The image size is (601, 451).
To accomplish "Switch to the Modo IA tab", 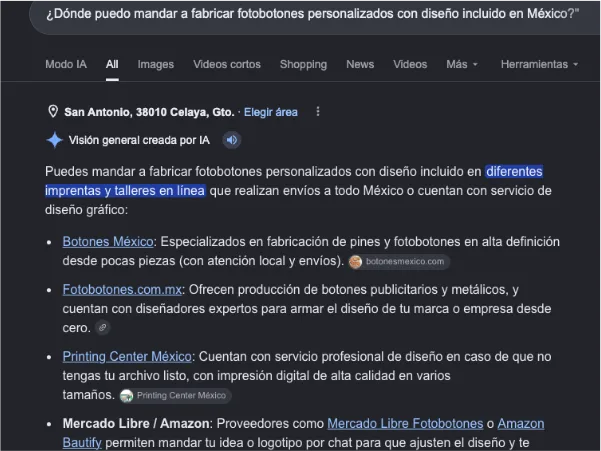I will (66, 64).
